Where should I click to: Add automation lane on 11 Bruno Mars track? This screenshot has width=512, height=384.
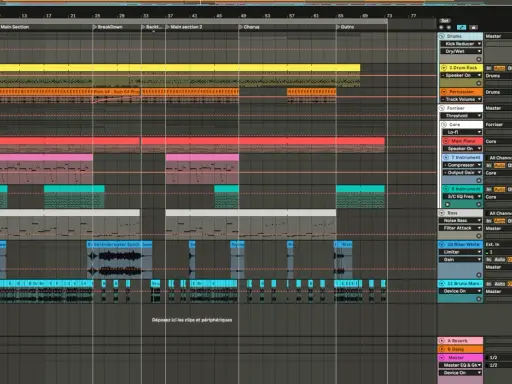click(479, 299)
